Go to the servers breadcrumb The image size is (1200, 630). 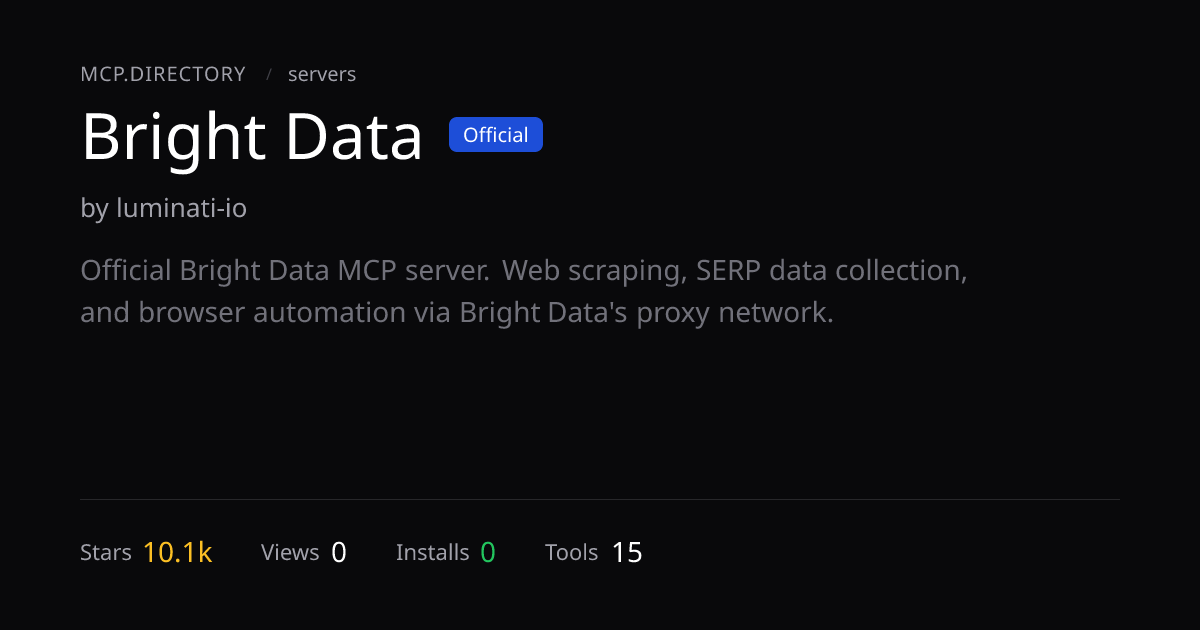click(x=322, y=74)
